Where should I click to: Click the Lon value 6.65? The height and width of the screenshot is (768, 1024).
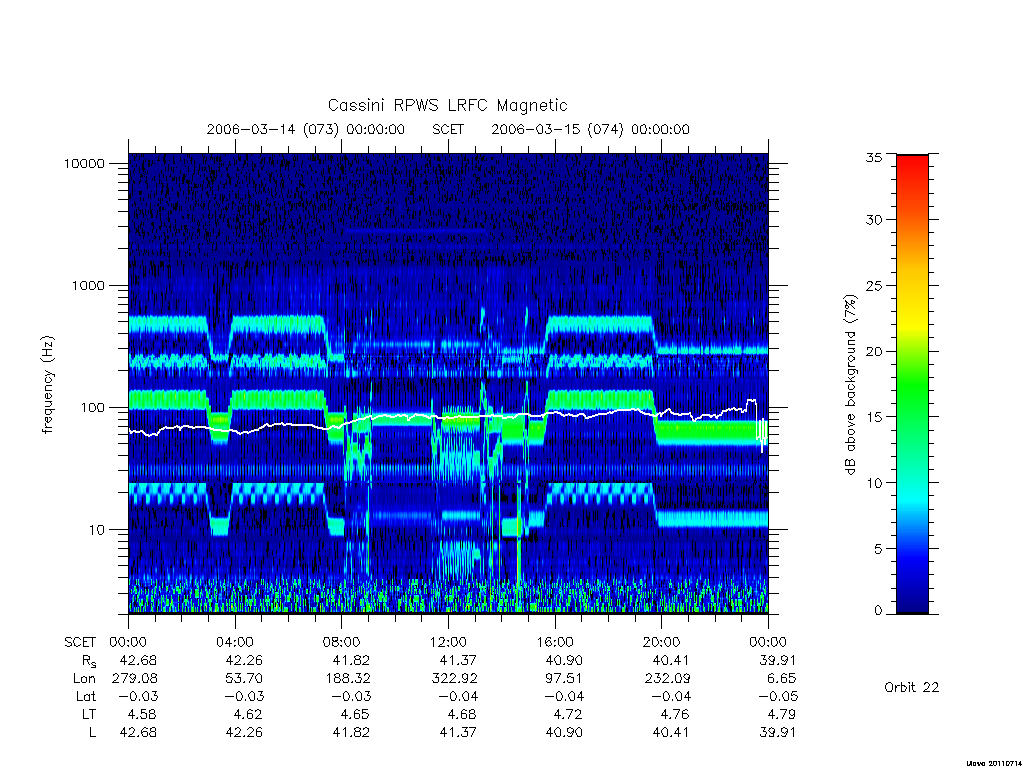(x=782, y=679)
